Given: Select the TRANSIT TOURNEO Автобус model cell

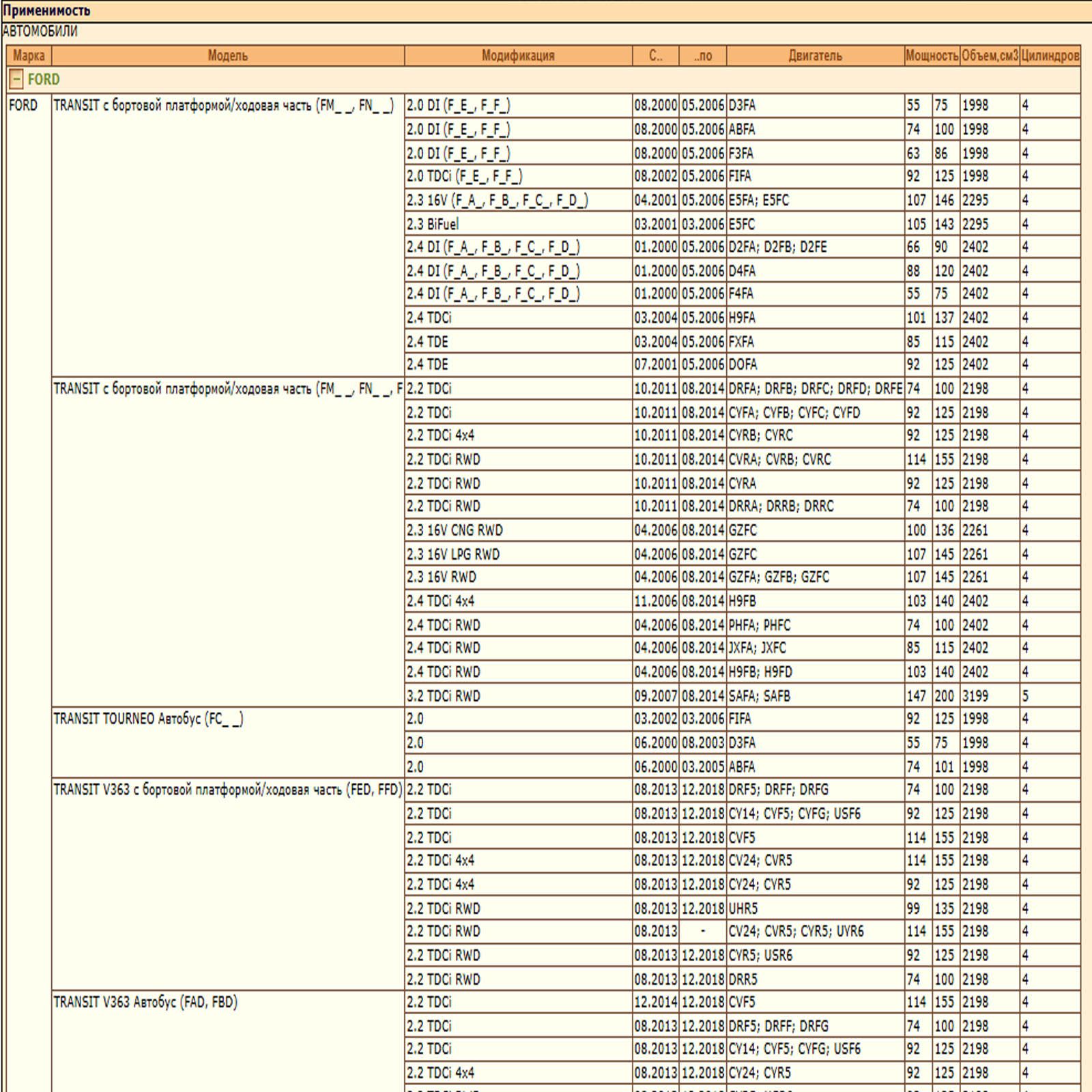Looking at the screenshot, I should coord(148,719).
